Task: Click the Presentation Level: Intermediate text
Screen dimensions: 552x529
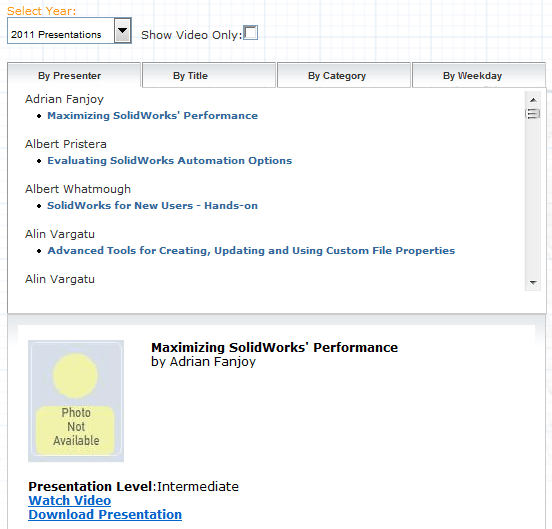Action: (133, 486)
